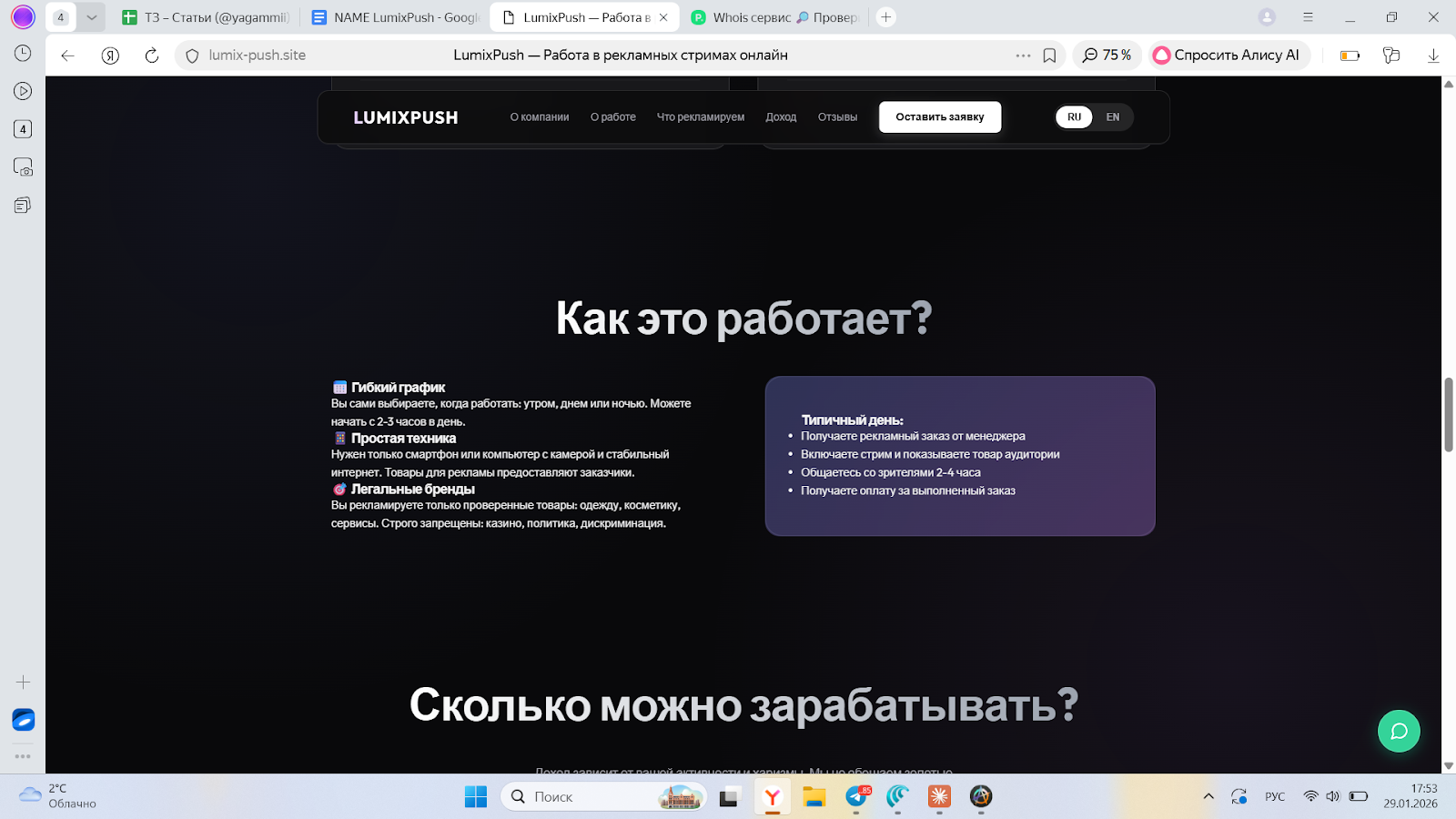This screenshot has height=819, width=1456.
Task: Click the page vertical scrollbar thumb
Action: tap(1448, 414)
